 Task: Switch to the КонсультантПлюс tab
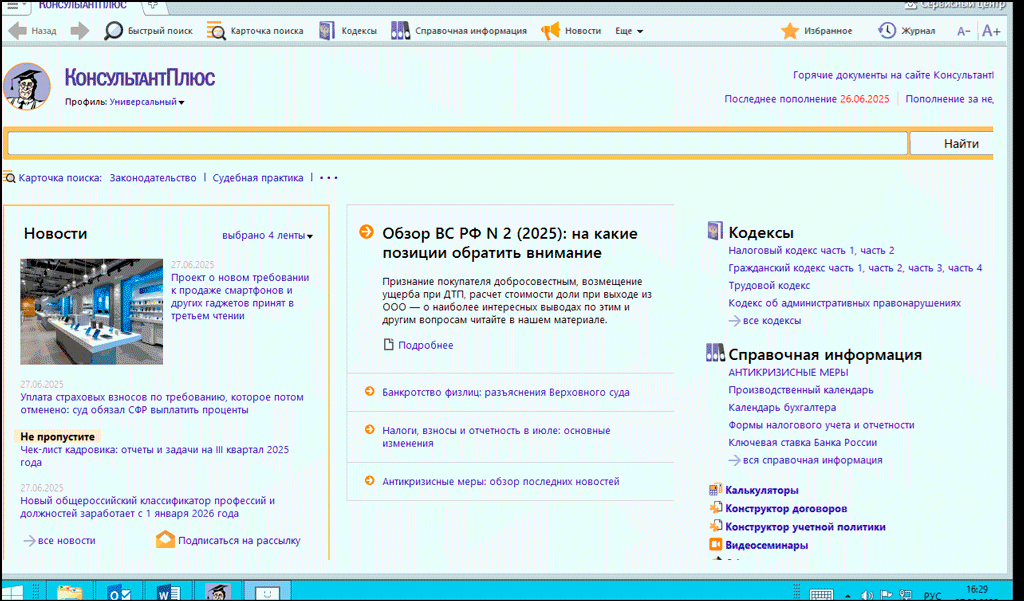82,5
